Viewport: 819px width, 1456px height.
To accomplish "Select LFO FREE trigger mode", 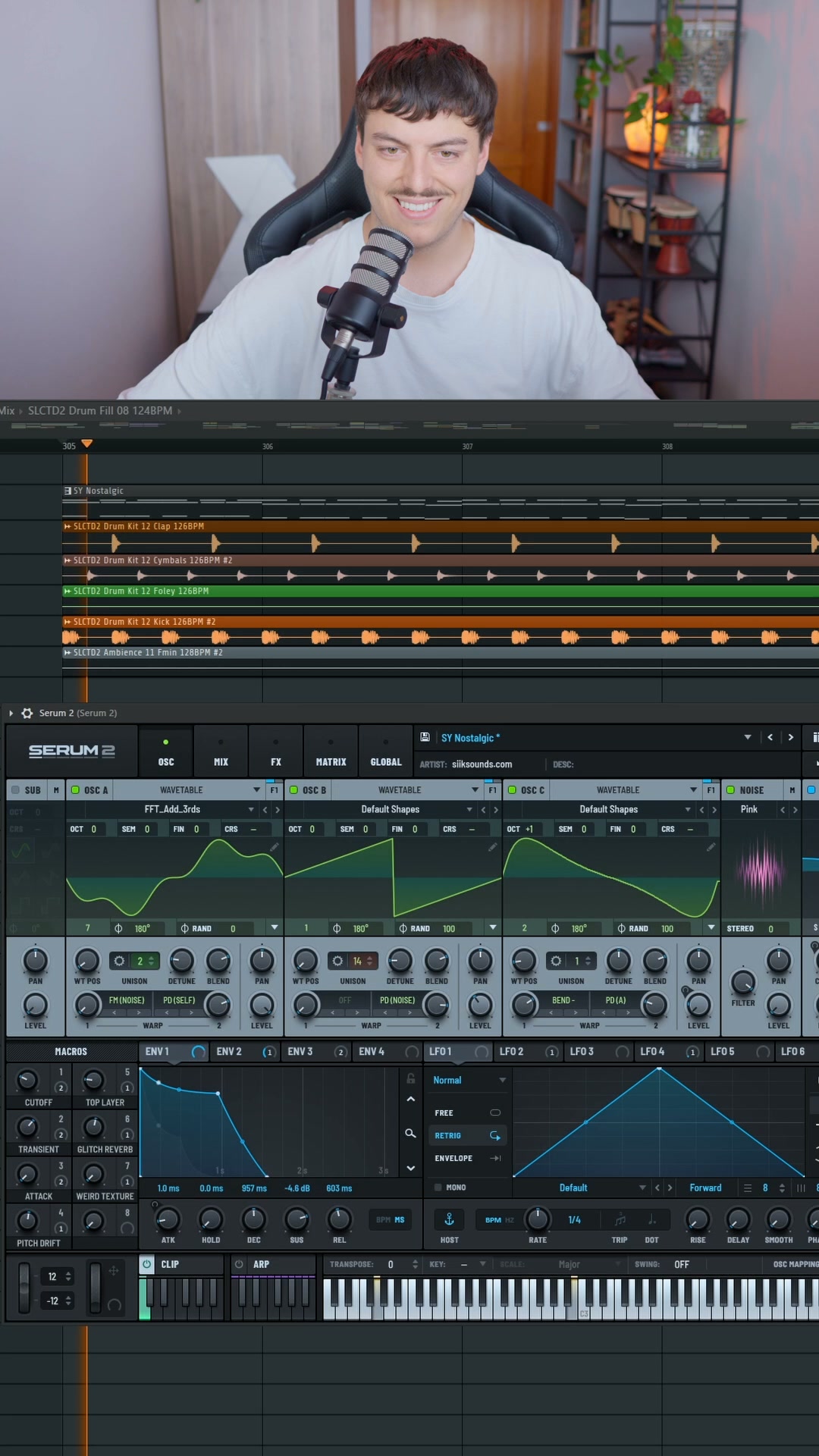I will pyautogui.click(x=467, y=1112).
